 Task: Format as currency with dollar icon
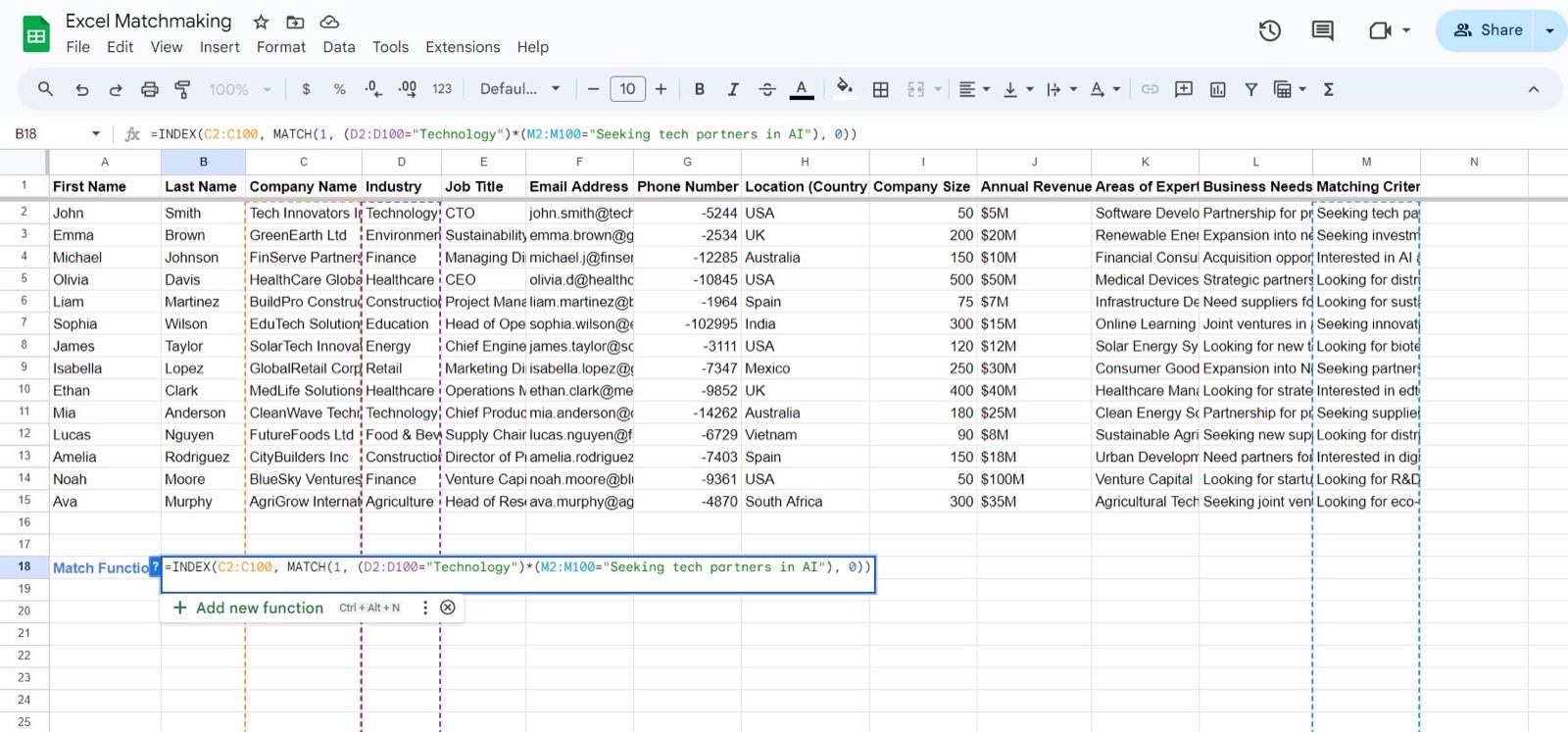(306, 89)
